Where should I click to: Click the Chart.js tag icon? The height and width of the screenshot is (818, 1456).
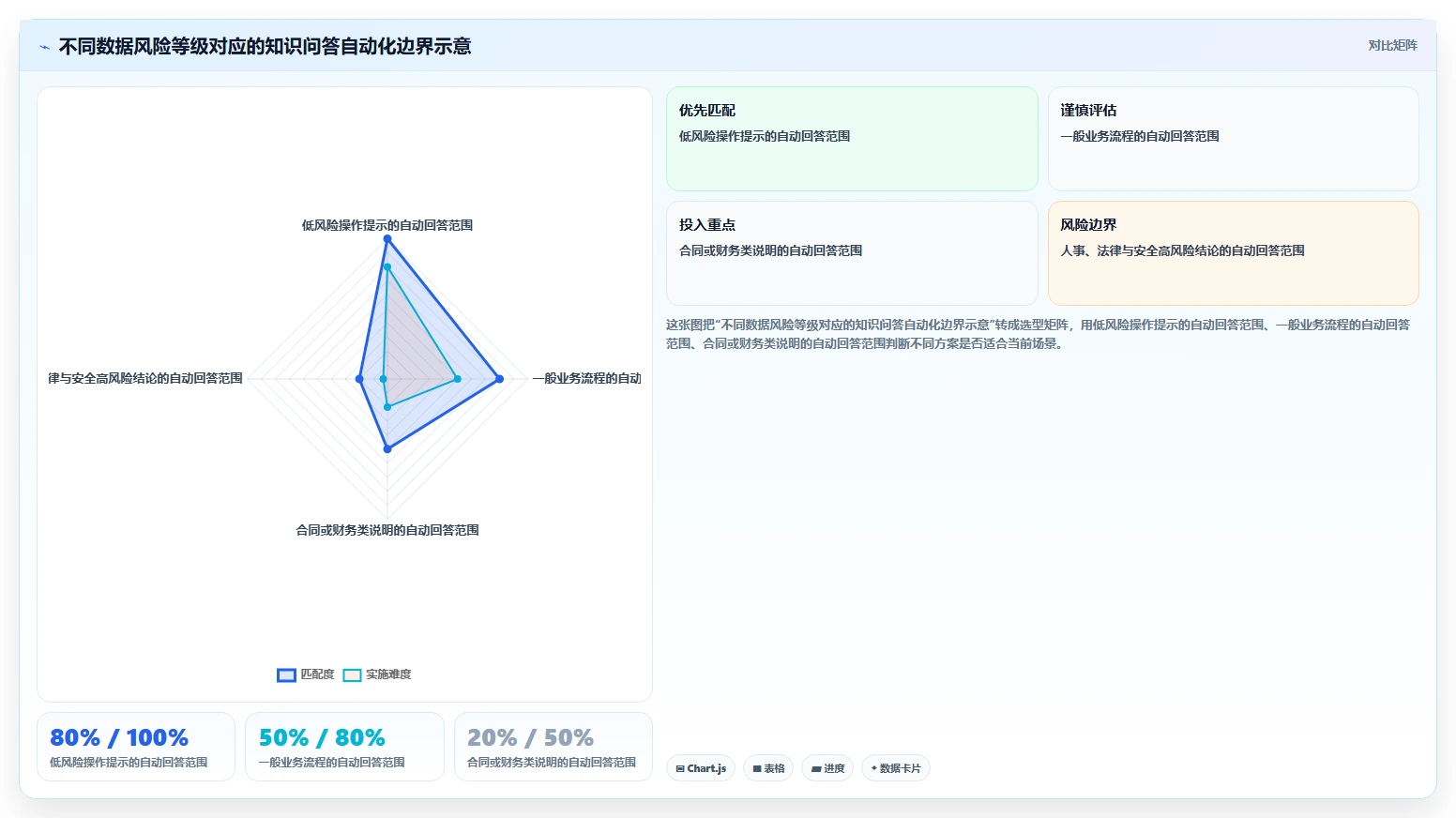tap(680, 768)
